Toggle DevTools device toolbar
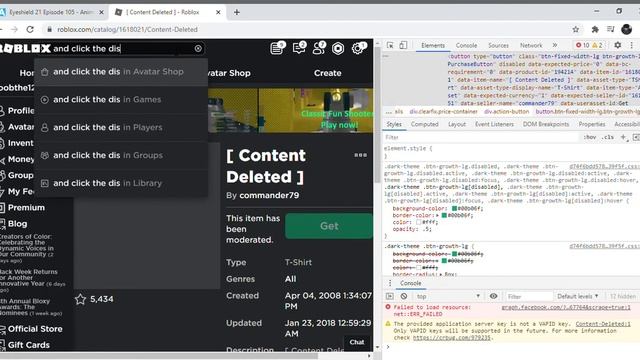 tap(403, 45)
